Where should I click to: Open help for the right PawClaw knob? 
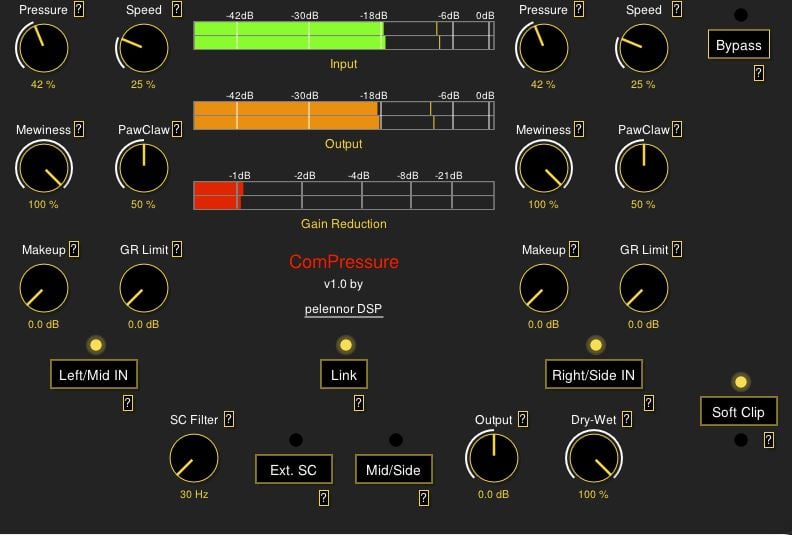[x=677, y=129]
